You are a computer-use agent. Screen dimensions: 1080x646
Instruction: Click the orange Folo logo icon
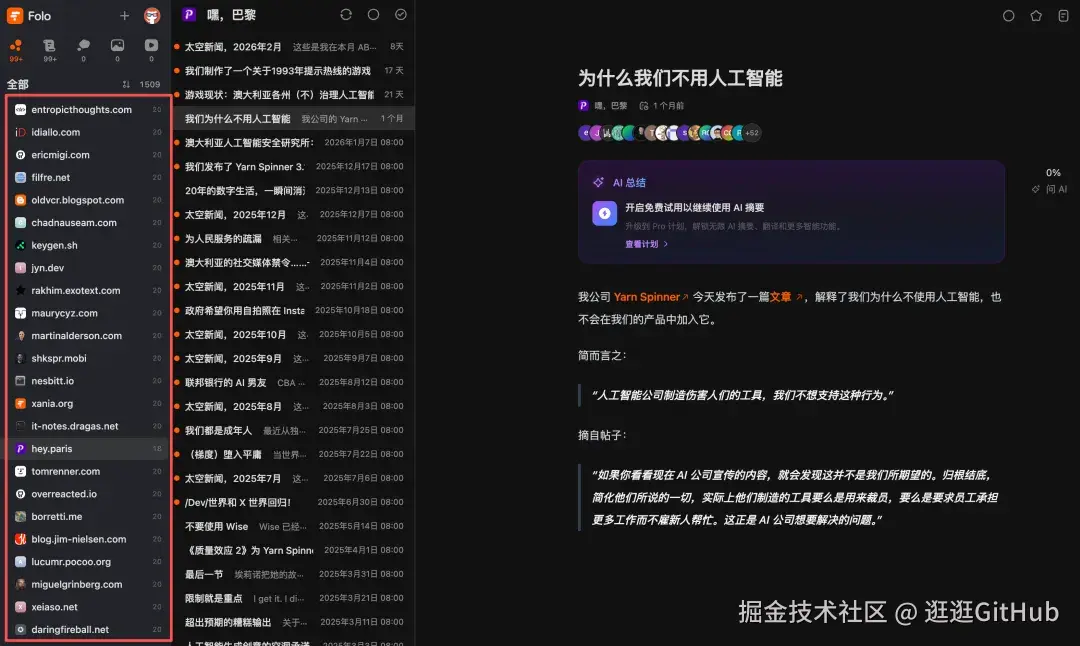point(14,15)
